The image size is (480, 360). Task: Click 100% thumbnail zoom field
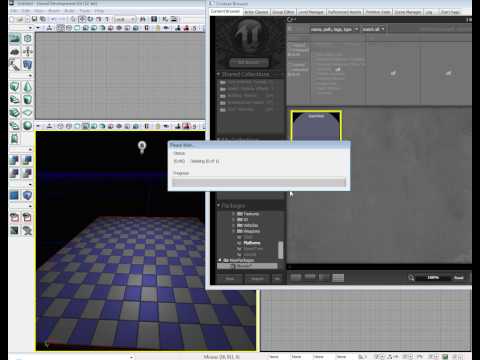tap(433, 278)
